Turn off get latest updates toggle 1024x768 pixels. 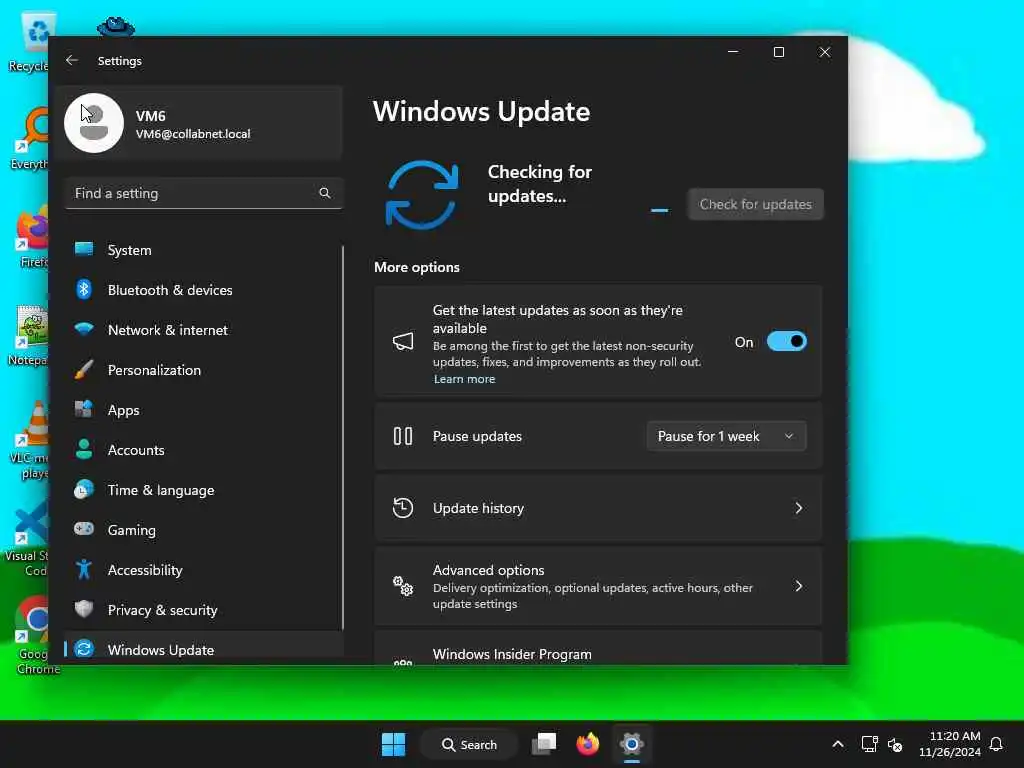[787, 341]
